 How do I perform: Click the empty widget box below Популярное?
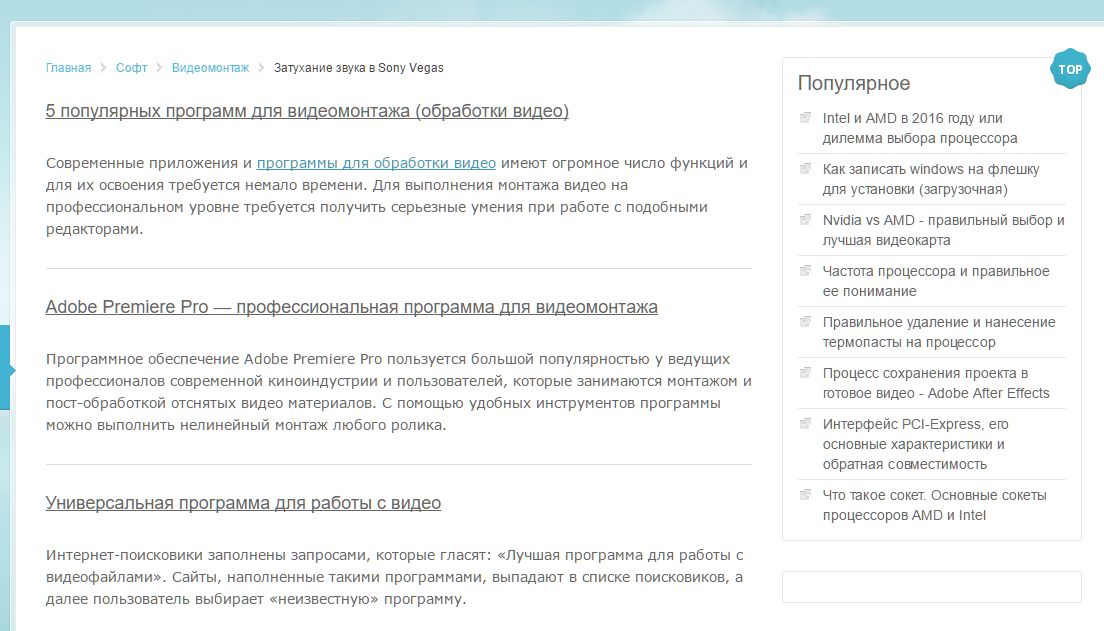click(x=932, y=587)
